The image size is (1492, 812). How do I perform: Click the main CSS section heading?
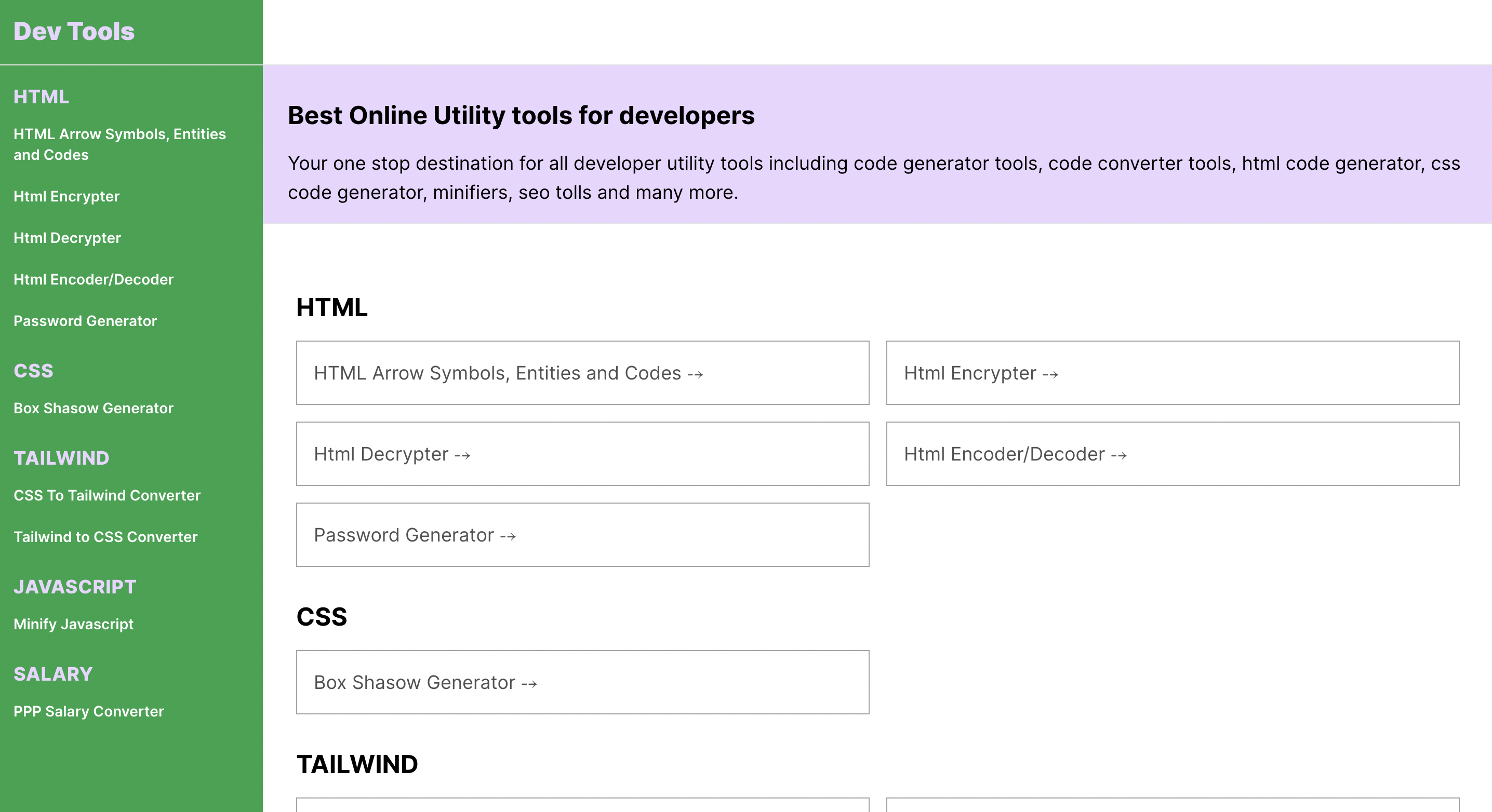click(322, 617)
